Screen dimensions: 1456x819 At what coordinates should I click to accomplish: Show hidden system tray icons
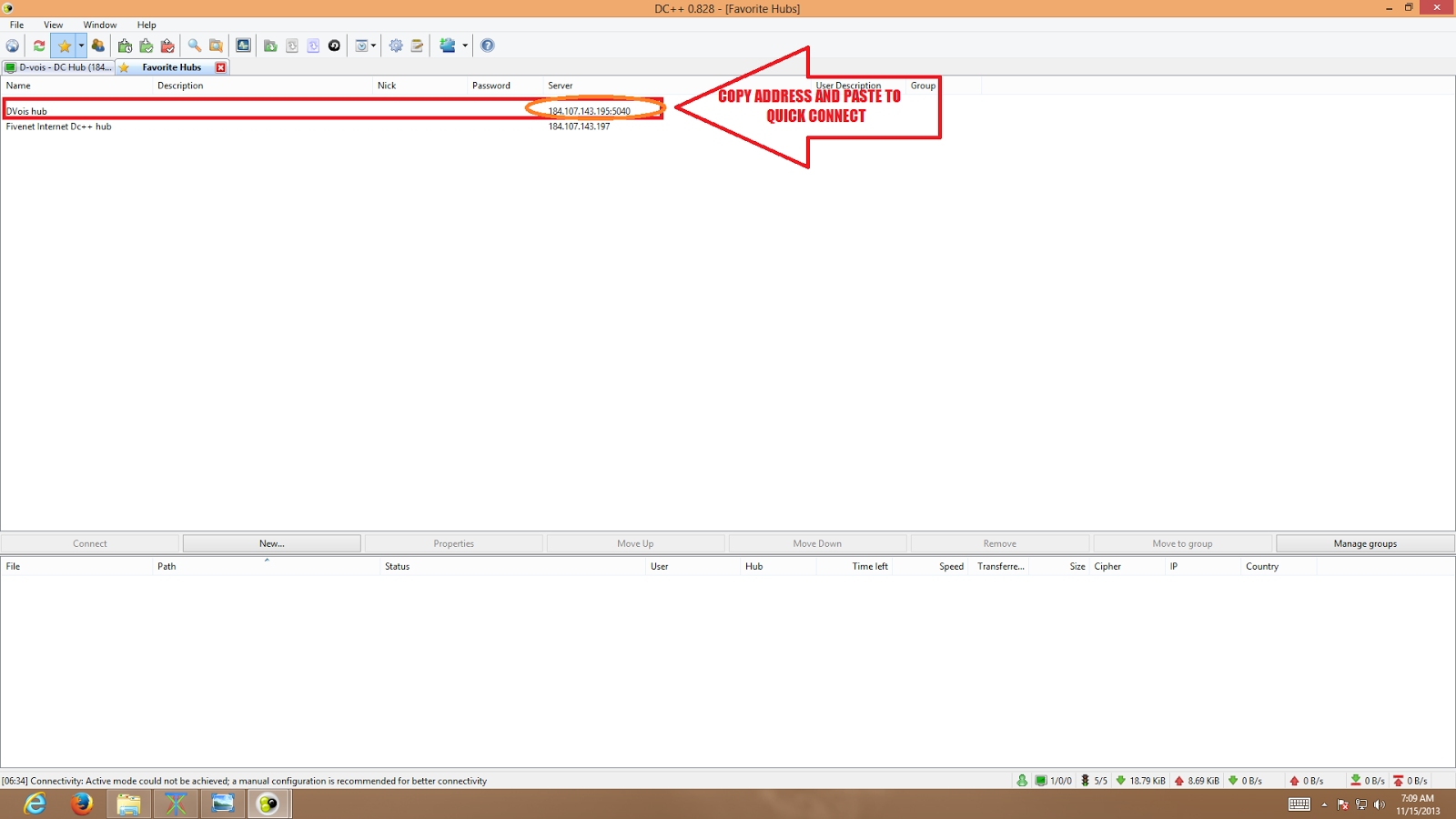1324,804
